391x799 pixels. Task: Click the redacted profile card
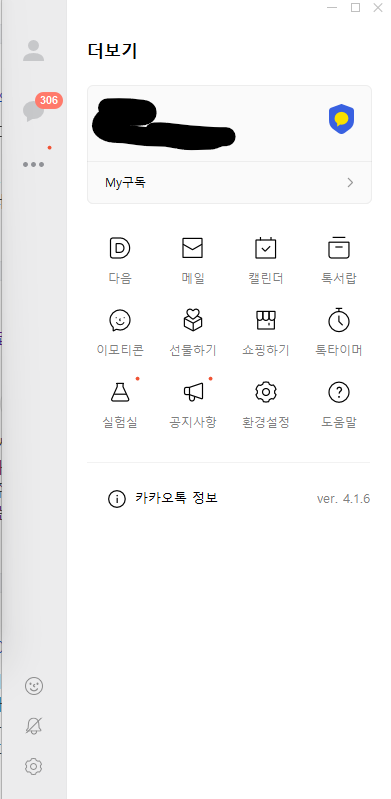click(229, 124)
